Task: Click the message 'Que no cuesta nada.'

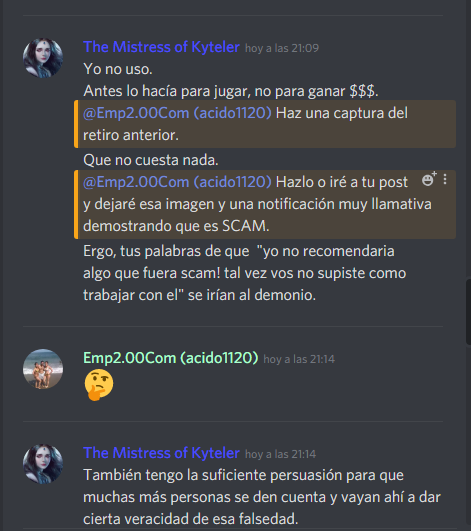Action: click(x=151, y=160)
